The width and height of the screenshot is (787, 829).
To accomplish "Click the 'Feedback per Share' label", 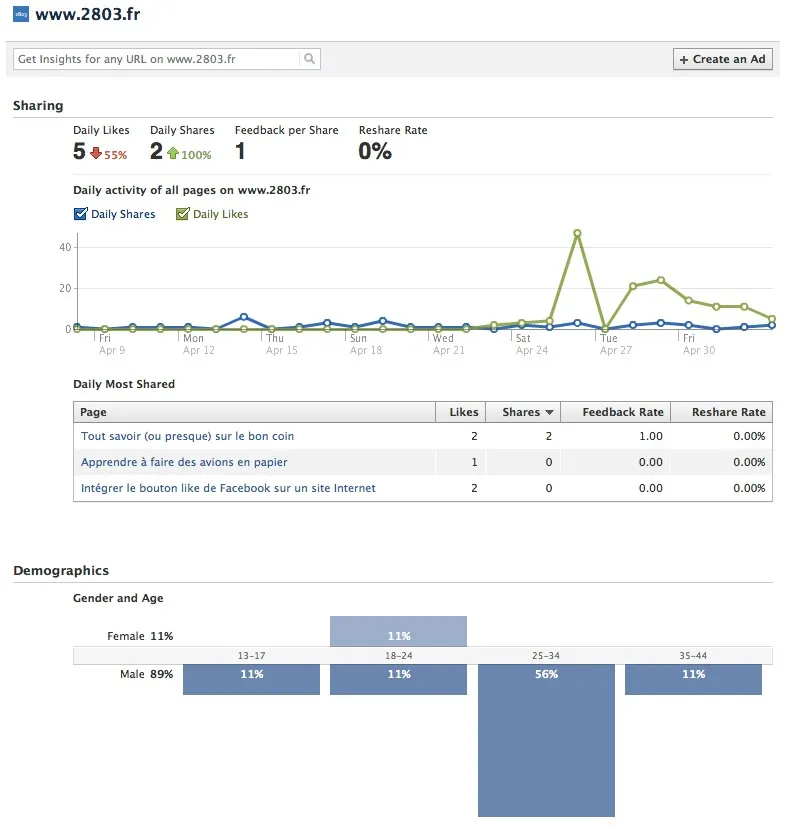I will (x=286, y=130).
